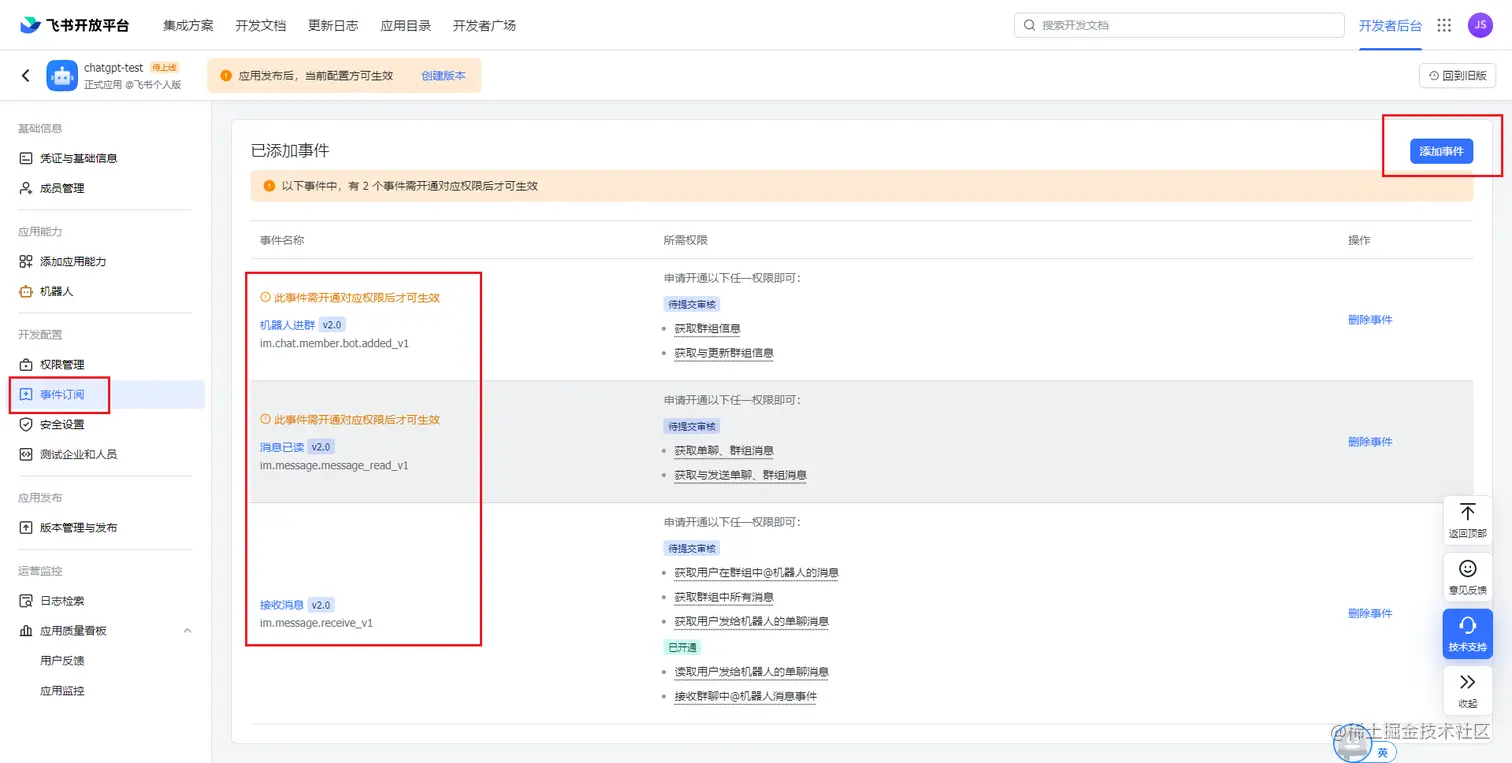Click 获取单聊、群组消息 permission
Viewport: 1512px width, 763px height.
[723, 451]
